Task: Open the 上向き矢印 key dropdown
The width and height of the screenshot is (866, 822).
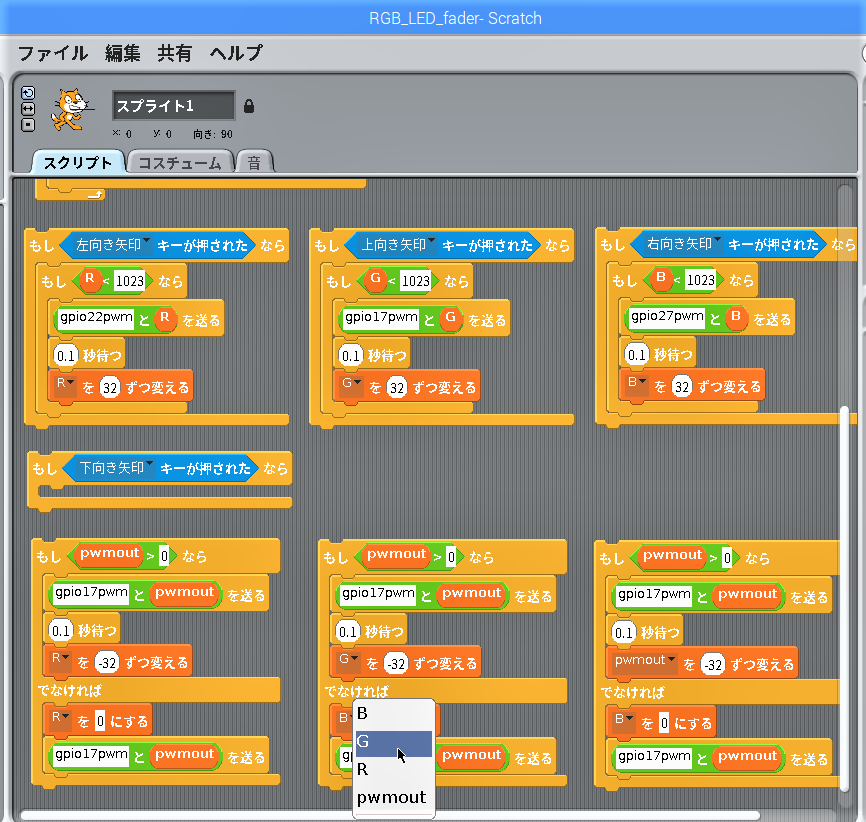Action: 397,245
